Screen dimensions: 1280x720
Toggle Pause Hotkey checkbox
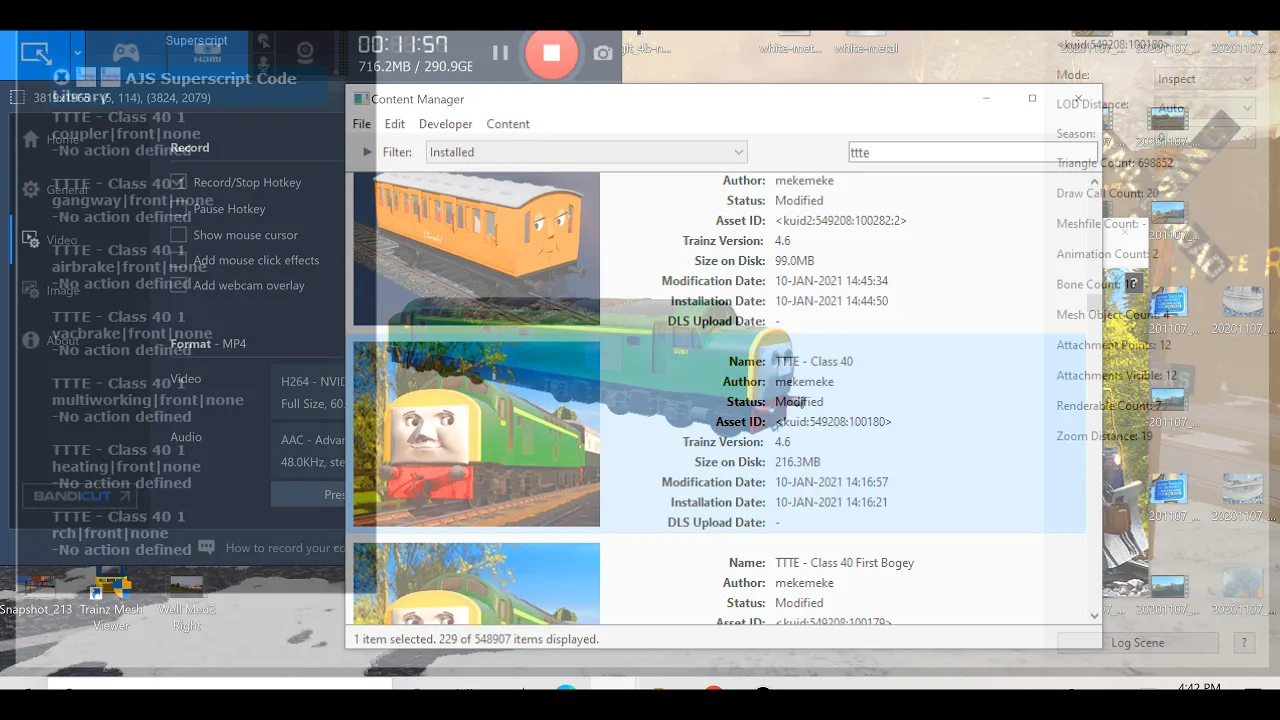pos(178,208)
